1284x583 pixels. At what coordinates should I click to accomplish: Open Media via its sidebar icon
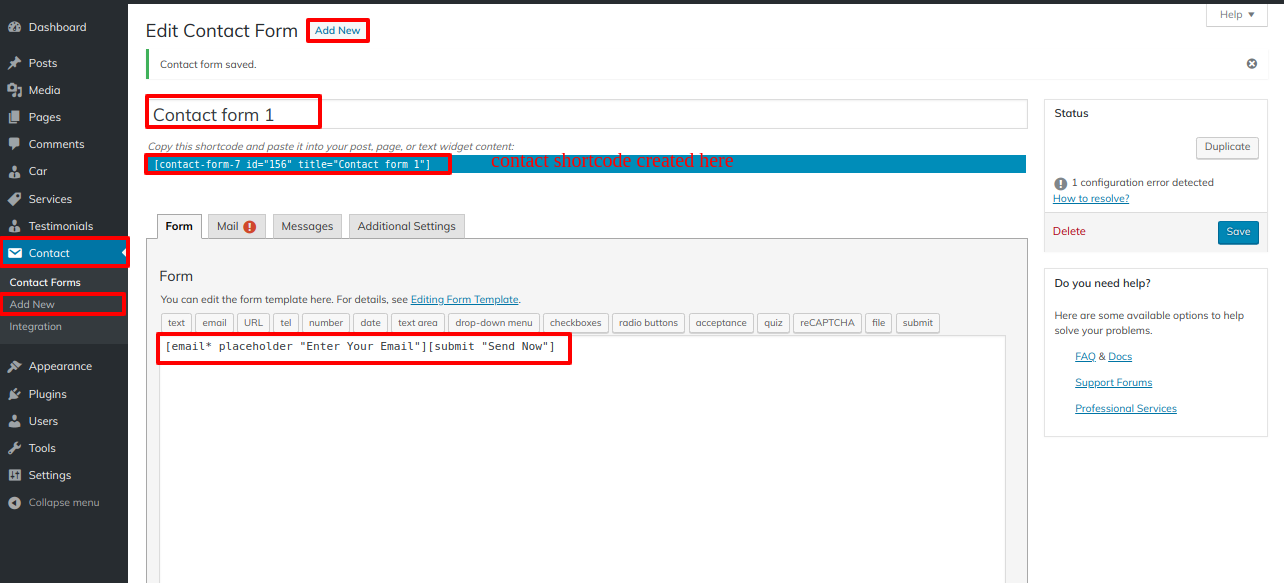click(15, 90)
